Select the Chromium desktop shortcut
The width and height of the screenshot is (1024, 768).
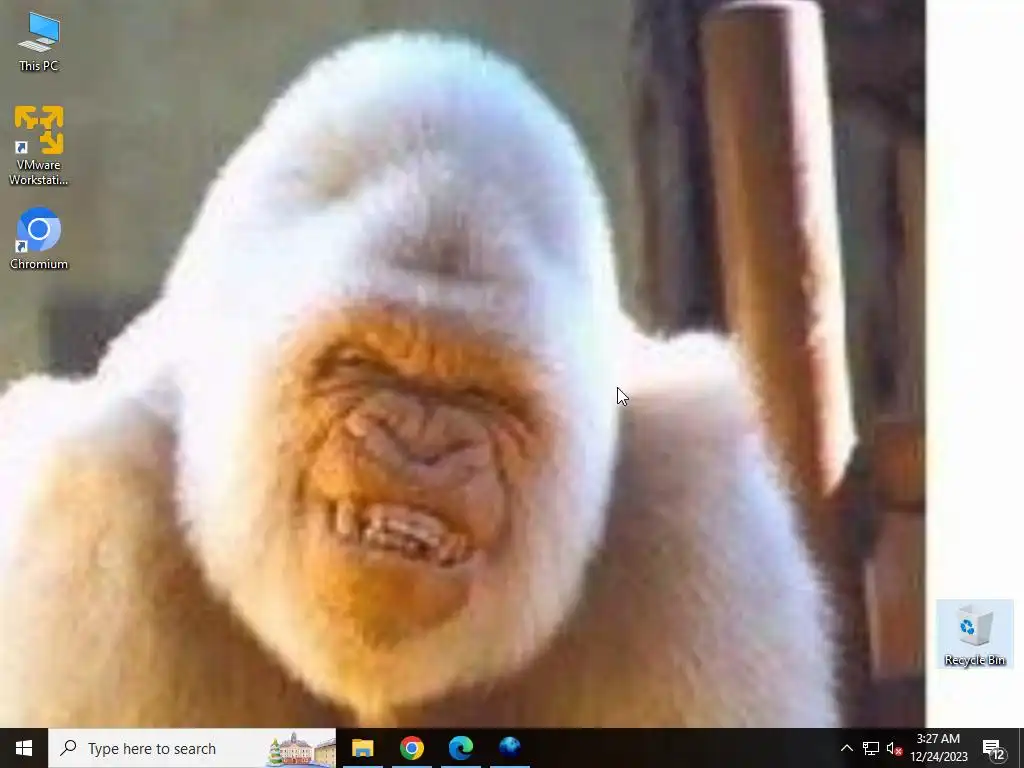pos(39,238)
